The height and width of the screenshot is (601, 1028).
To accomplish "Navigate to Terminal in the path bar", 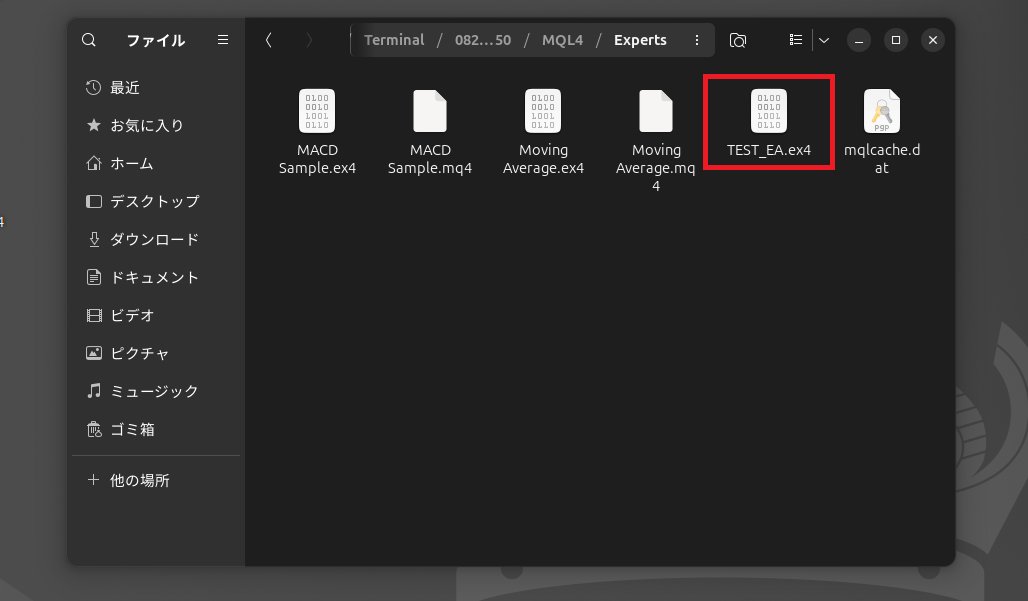I will click(x=394, y=40).
